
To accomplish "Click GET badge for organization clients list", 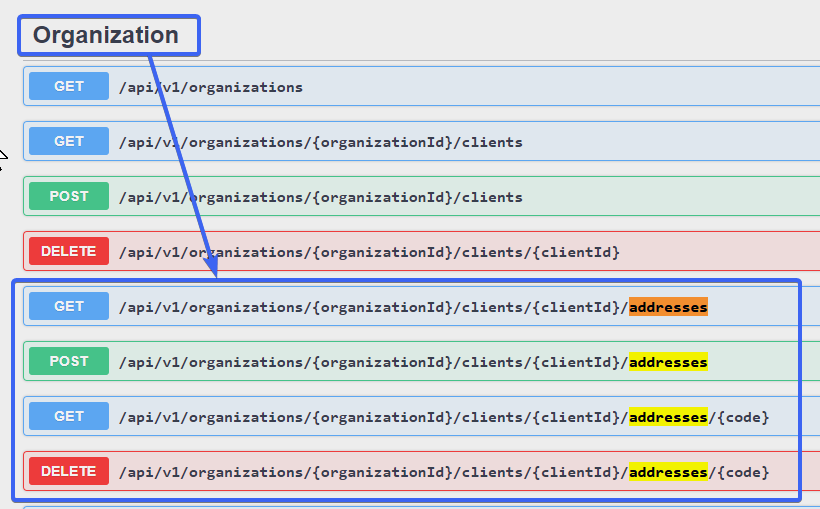I will tap(69, 141).
